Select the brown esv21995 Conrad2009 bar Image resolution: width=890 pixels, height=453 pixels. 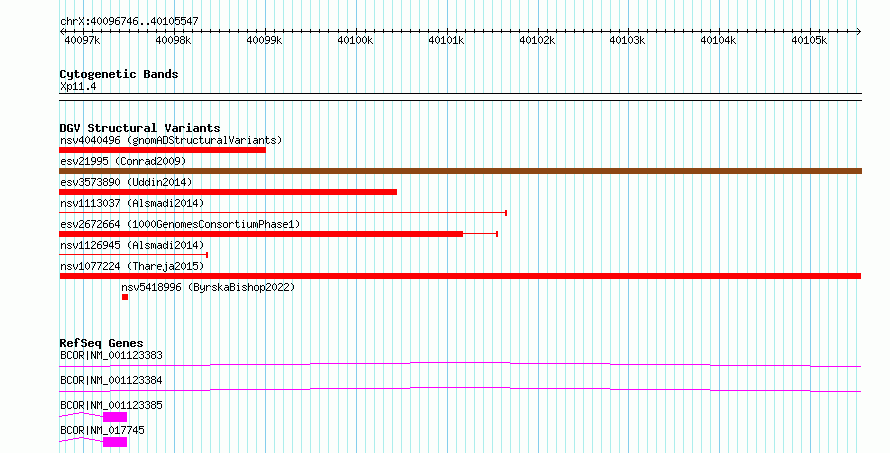[460, 171]
